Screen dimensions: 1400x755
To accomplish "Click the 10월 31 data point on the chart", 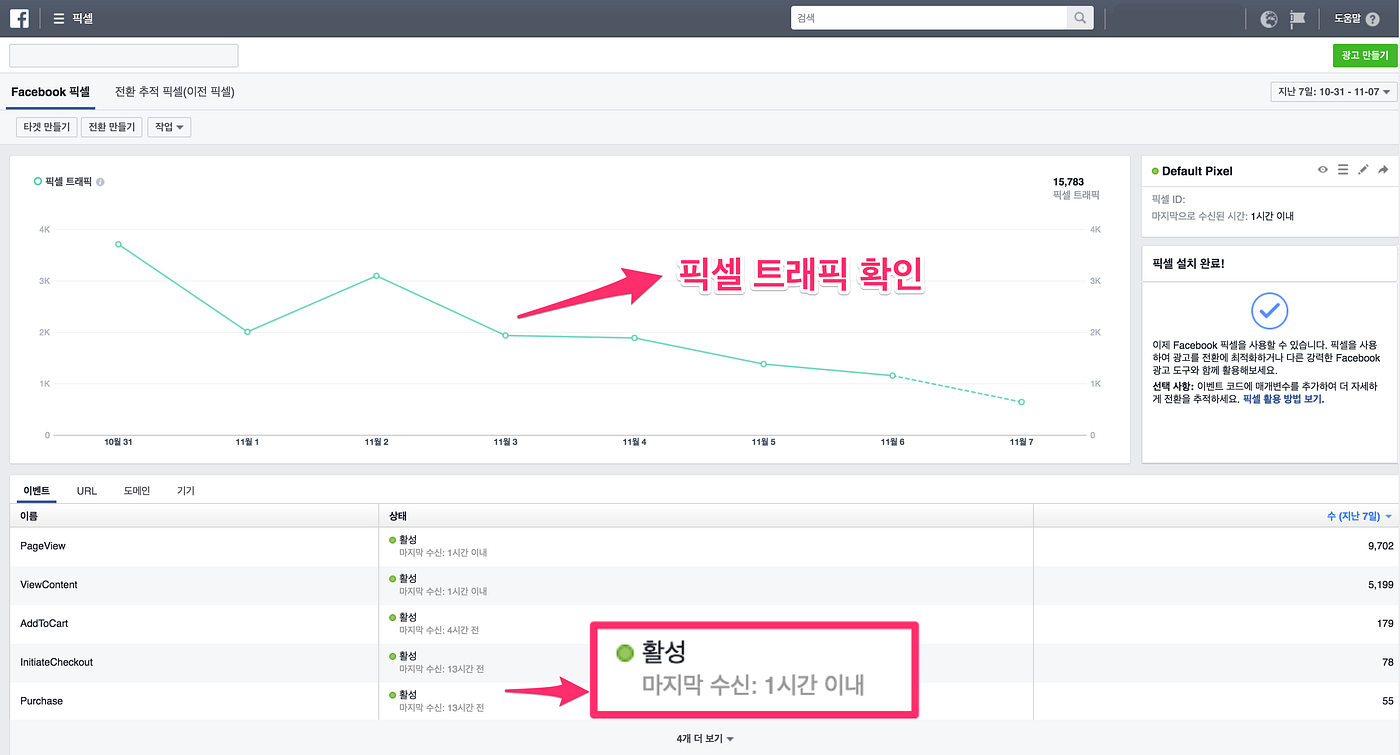I will coord(118,244).
